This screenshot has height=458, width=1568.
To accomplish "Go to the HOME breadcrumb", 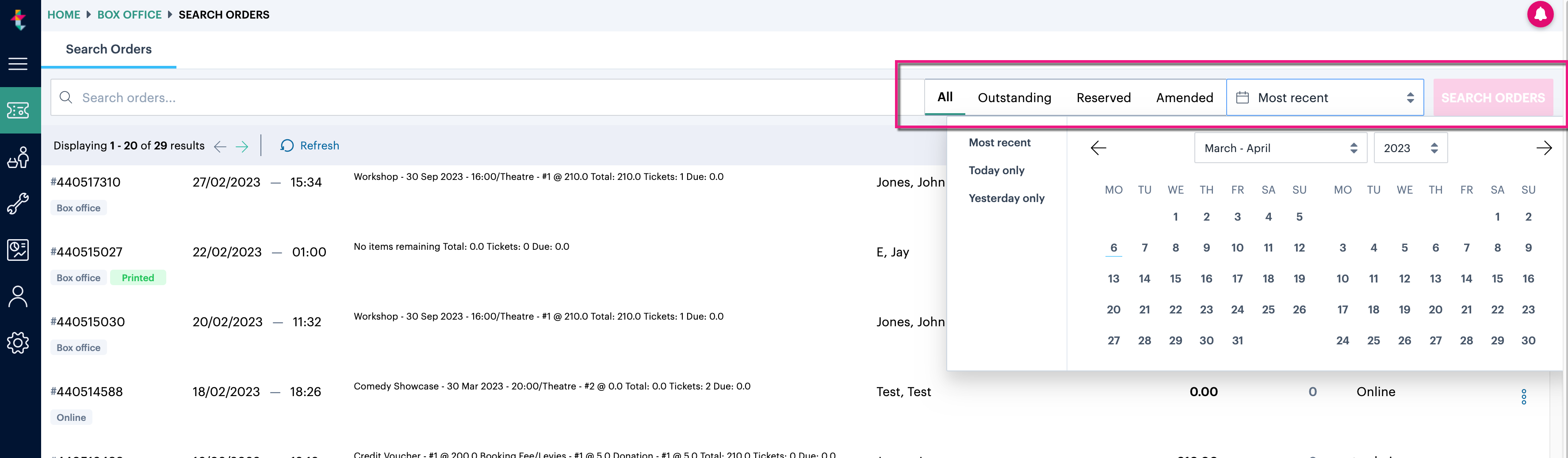I will pyautogui.click(x=64, y=15).
